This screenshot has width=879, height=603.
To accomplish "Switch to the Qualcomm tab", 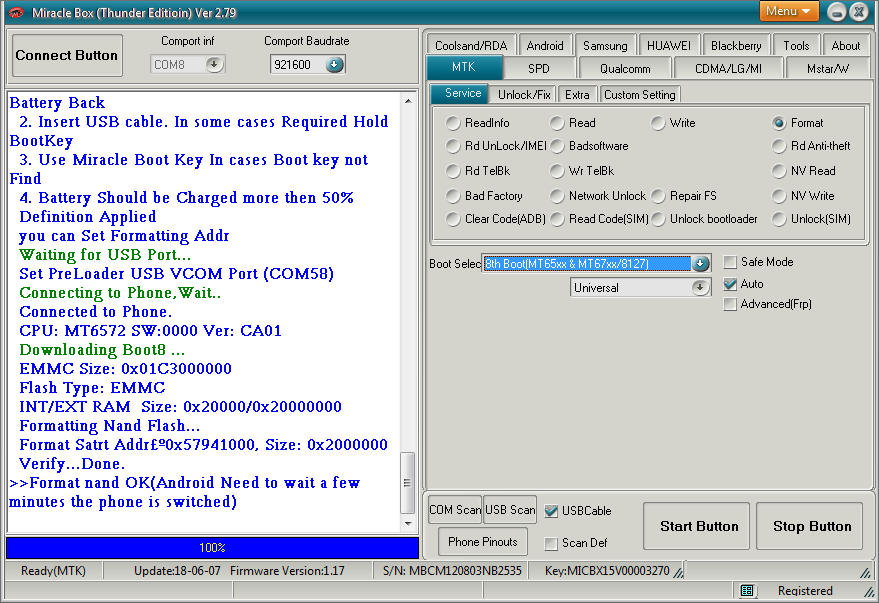I will coord(625,69).
